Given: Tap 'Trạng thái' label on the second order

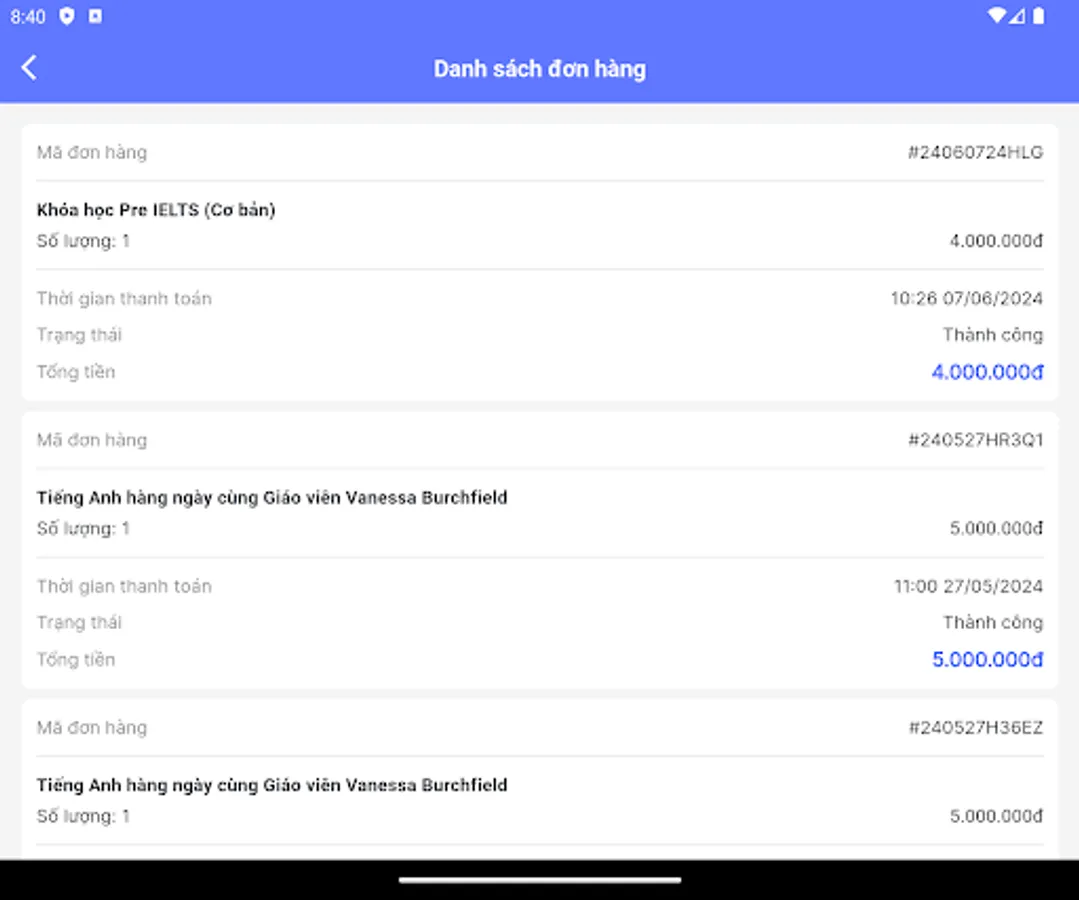Looking at the screenshot, I should [79, 622].
